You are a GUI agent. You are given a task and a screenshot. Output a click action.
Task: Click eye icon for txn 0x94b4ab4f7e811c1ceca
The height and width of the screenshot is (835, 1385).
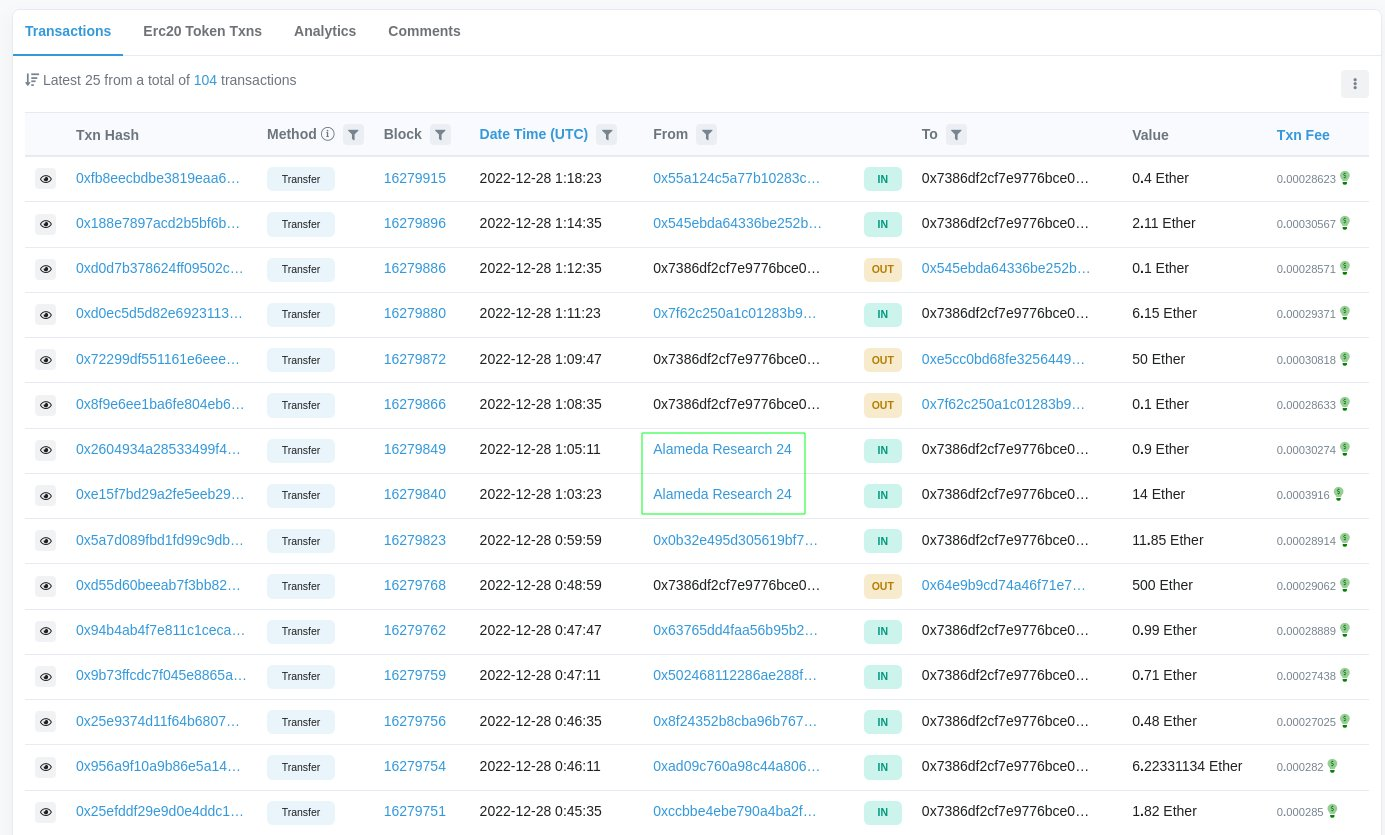(46, 631)
